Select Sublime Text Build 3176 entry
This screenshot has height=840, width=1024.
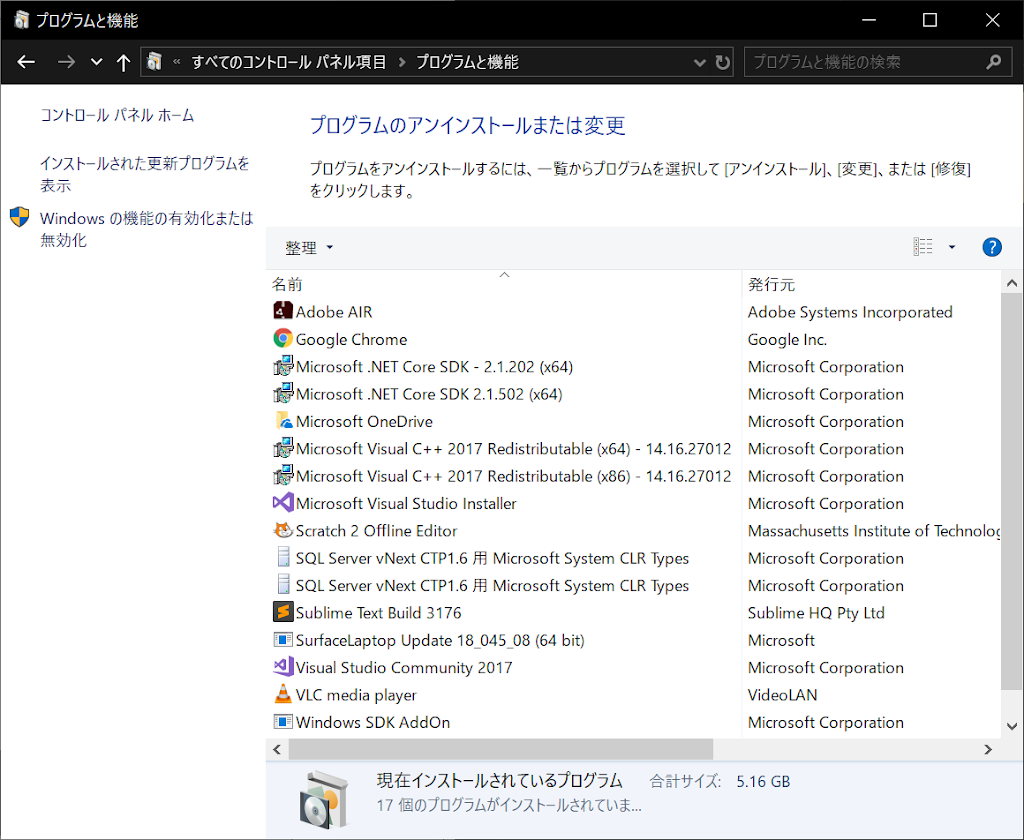(x=378, y=613)
